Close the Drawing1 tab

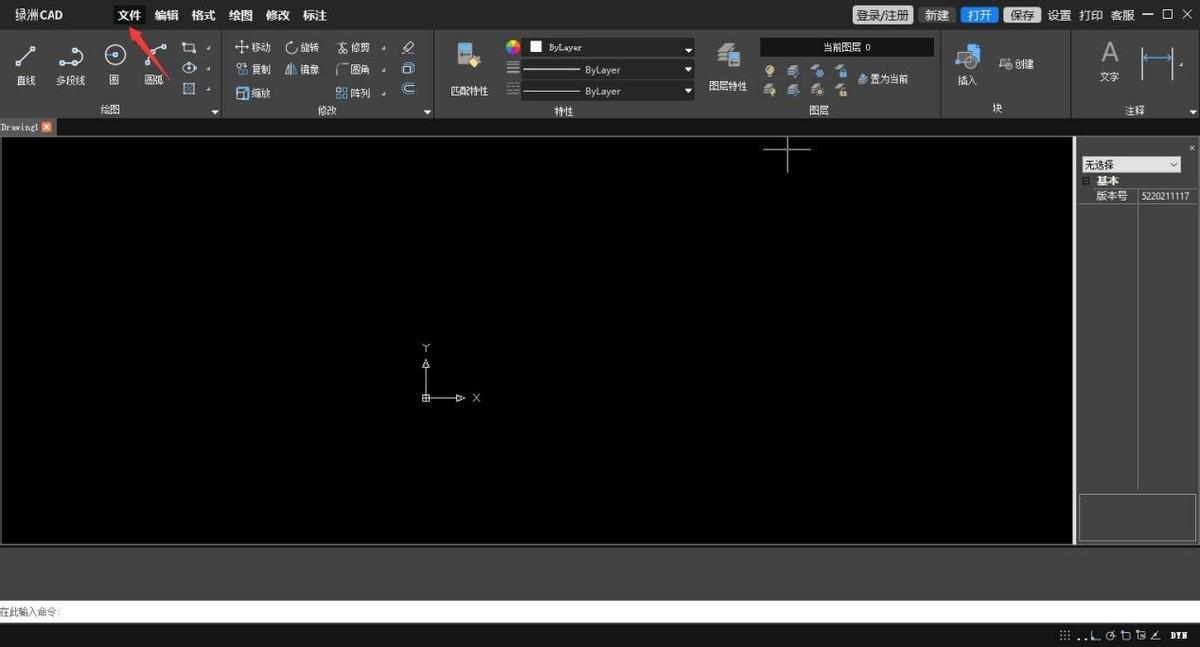click(x=46, y=127)
